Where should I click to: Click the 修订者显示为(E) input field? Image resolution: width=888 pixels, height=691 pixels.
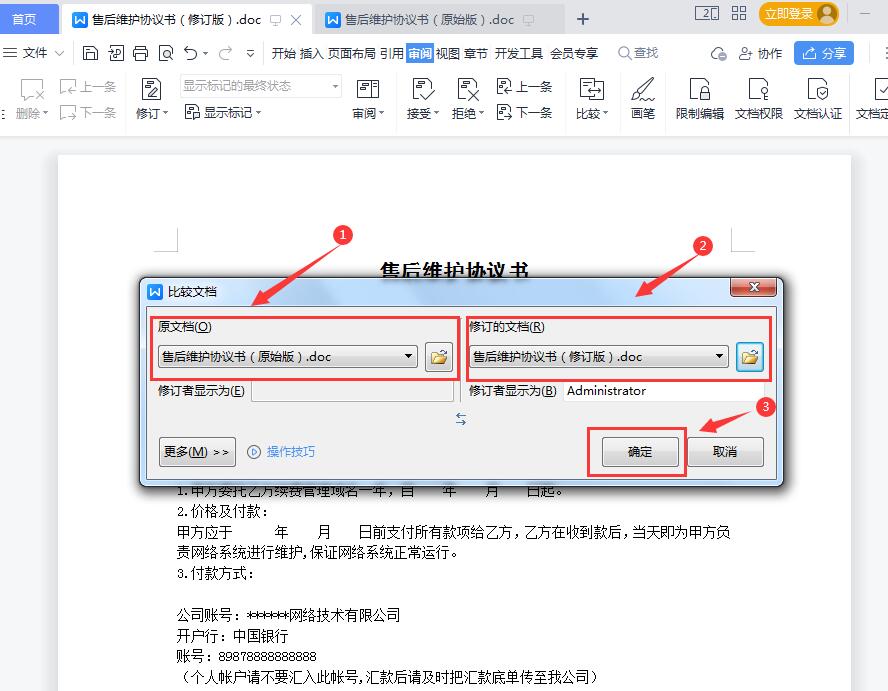click(352, 391)
